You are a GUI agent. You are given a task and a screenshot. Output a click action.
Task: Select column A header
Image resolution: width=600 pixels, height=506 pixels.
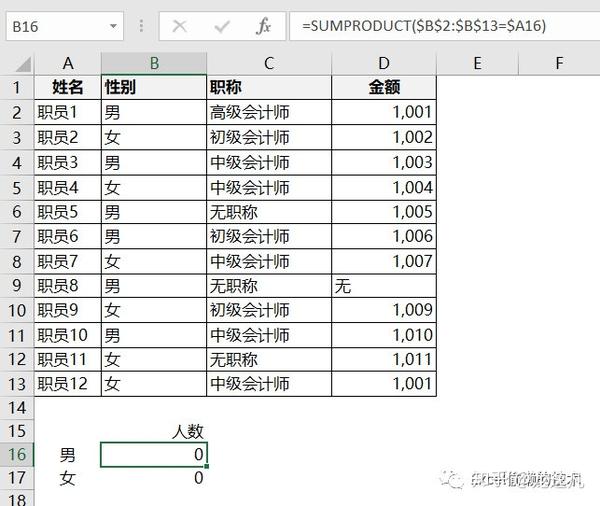click(x=68, y=63)
